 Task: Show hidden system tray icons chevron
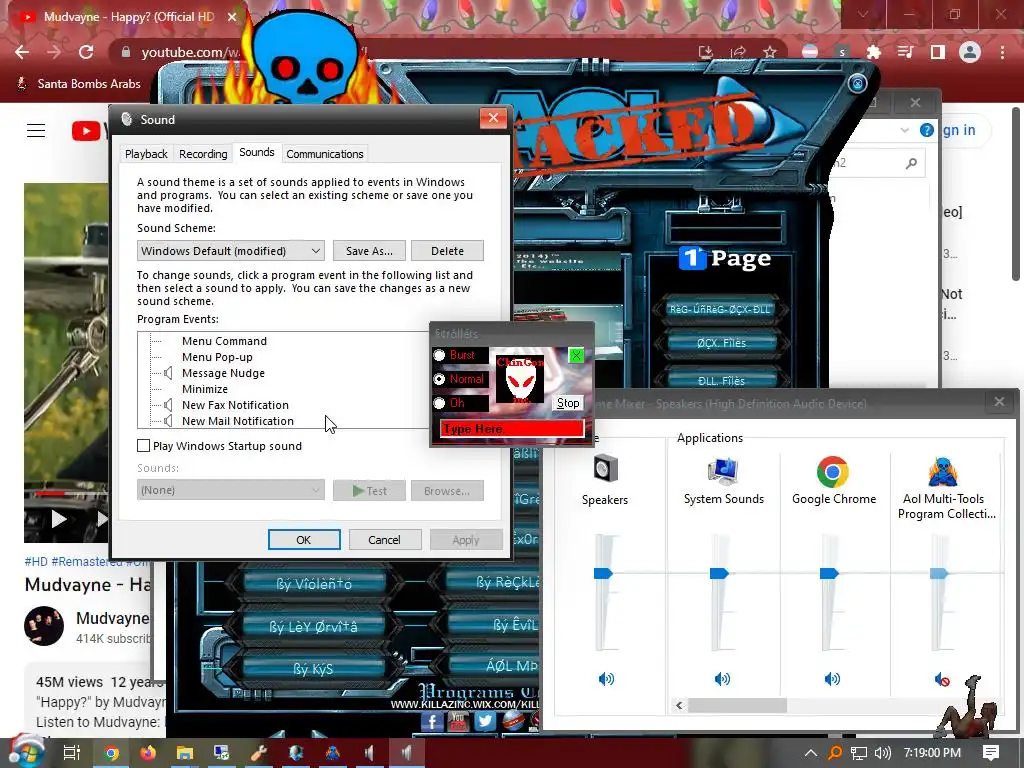pyautogui.click(x=810, y=753)
